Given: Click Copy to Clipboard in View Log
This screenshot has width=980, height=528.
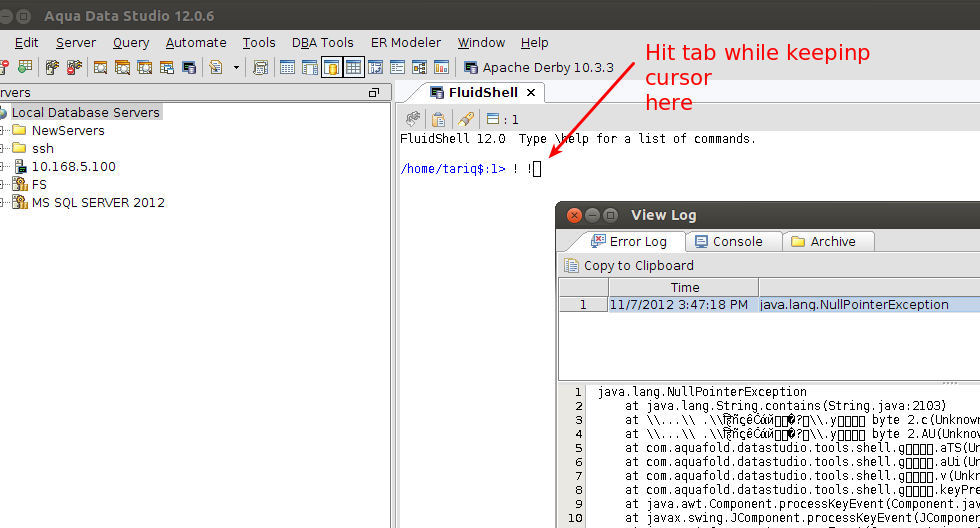Looking at the screenshot, I should point(629,266).
